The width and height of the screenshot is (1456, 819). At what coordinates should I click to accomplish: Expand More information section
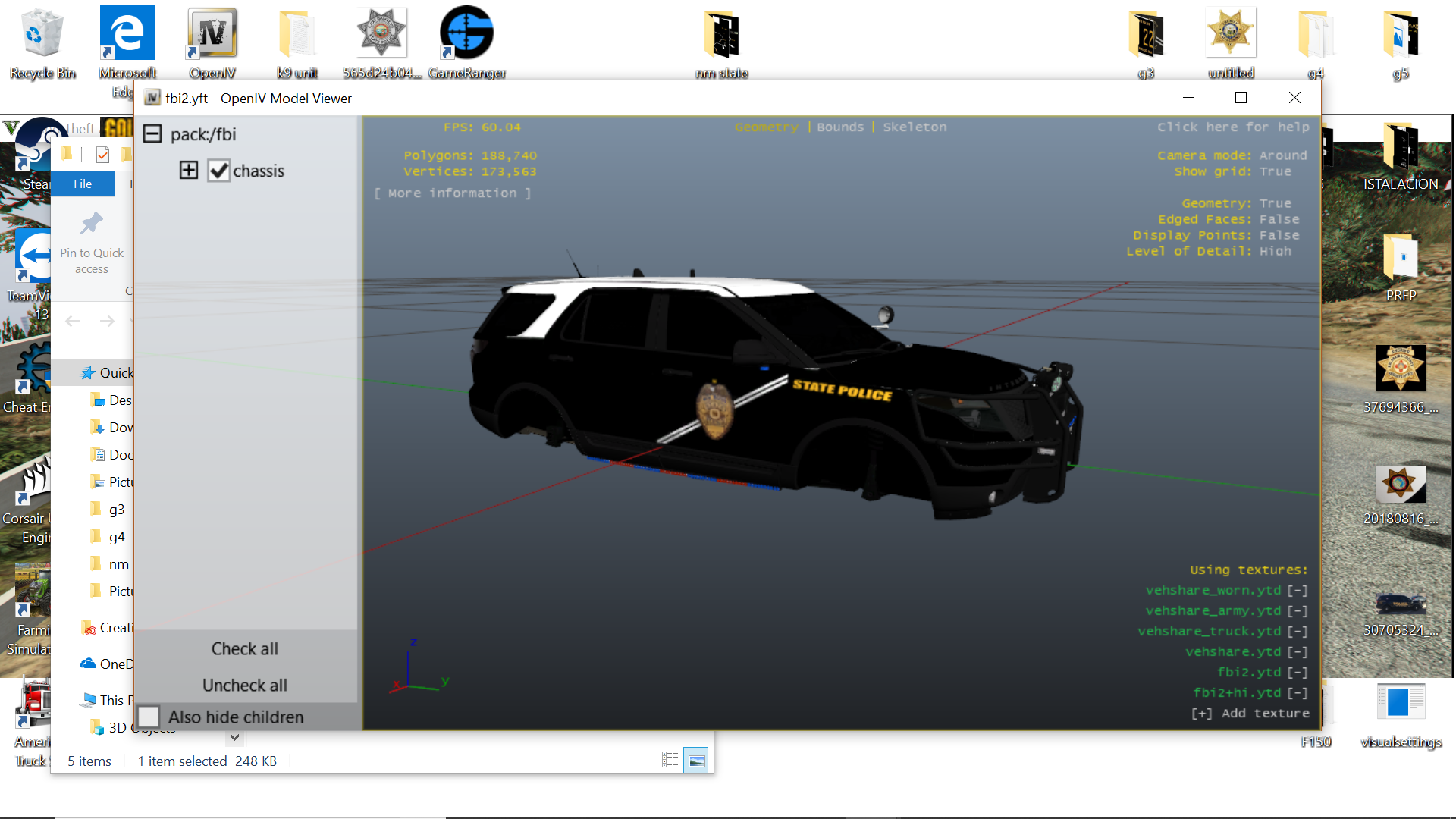point(452,193)
